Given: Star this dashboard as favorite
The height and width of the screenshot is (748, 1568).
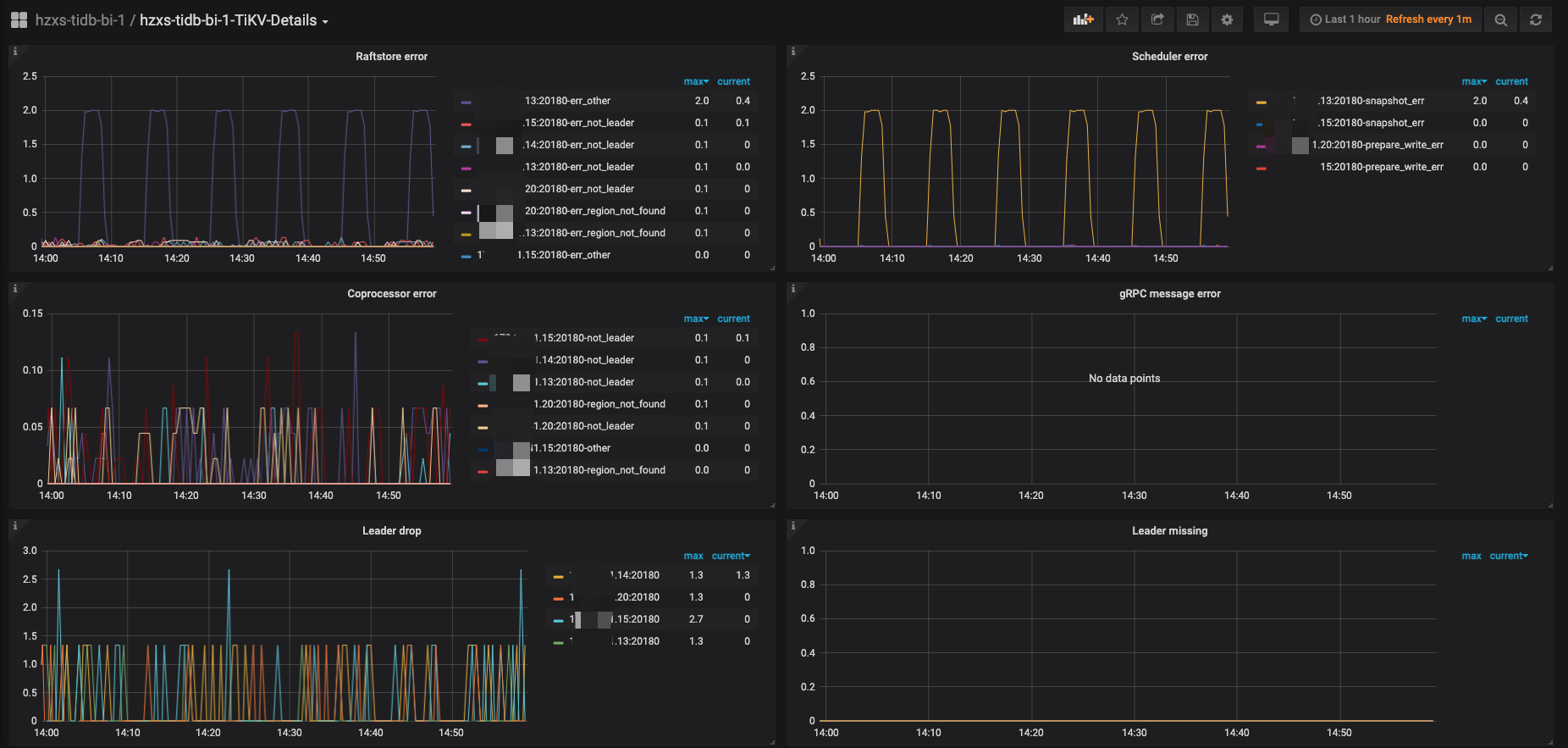Looking at the screenshot, I should (x=1122, y=19).
